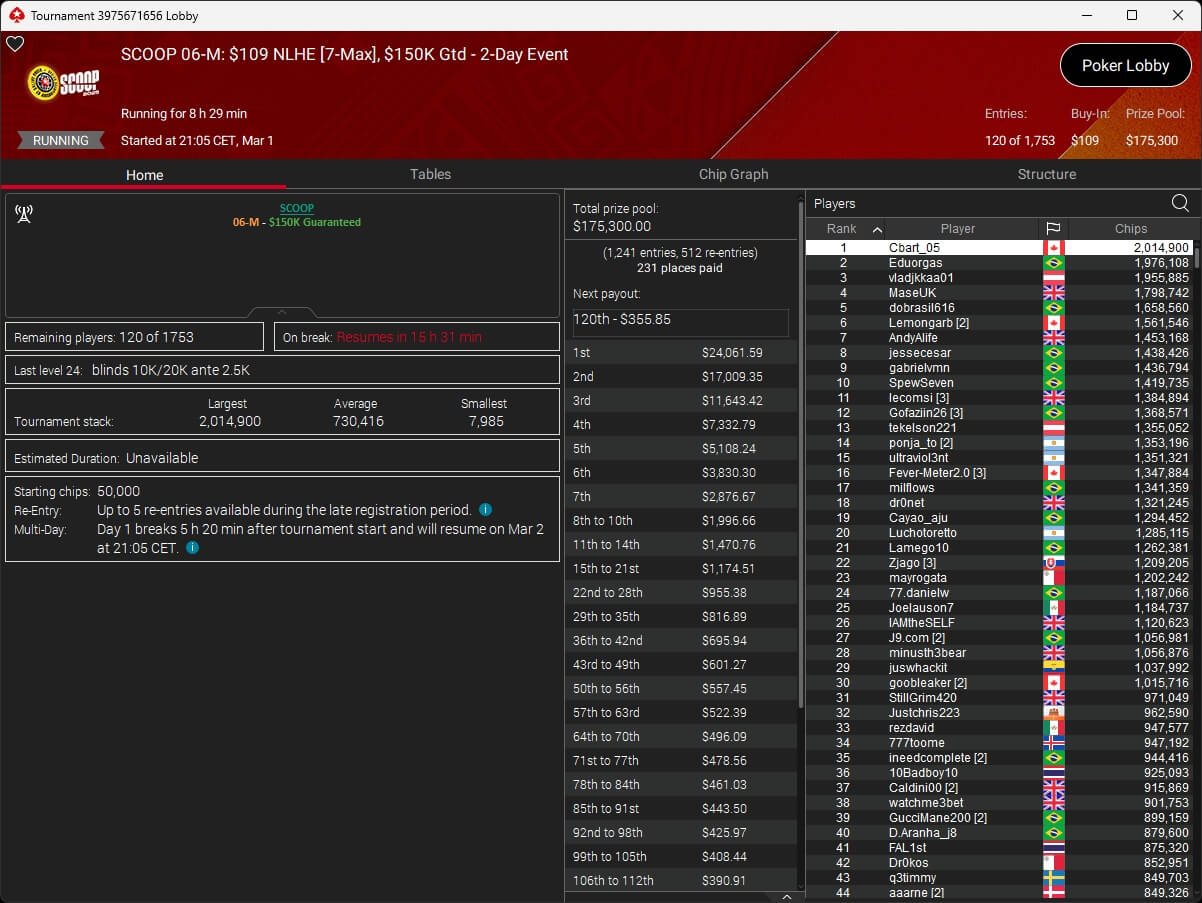The image size is (1202, 903).
Task: Expand payouts list with bottom chevron
Action: pos(786,897)
